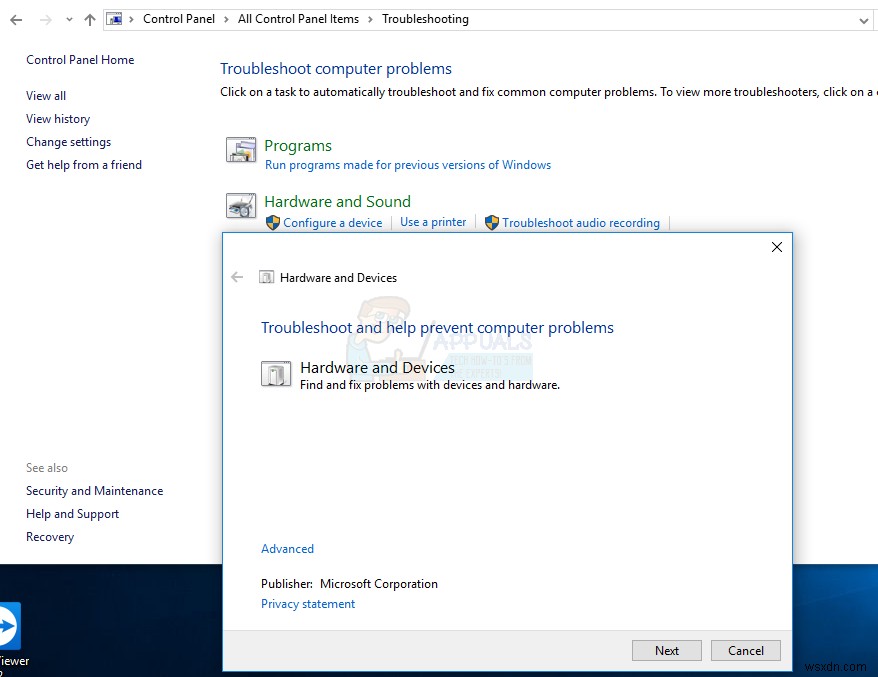Viewport: 878px width, 677px height.
Task: Open Change settings link
Action: tap(68, 142)
